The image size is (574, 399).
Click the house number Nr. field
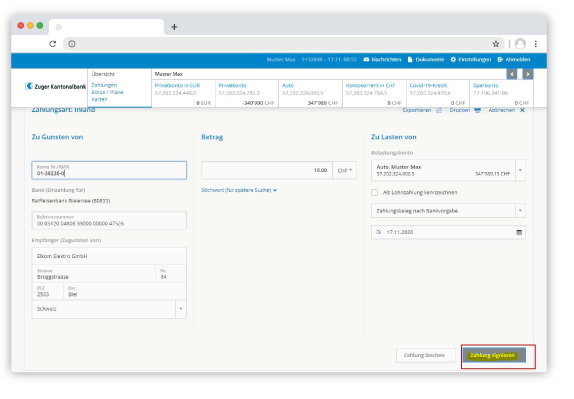tap(171, 273)
